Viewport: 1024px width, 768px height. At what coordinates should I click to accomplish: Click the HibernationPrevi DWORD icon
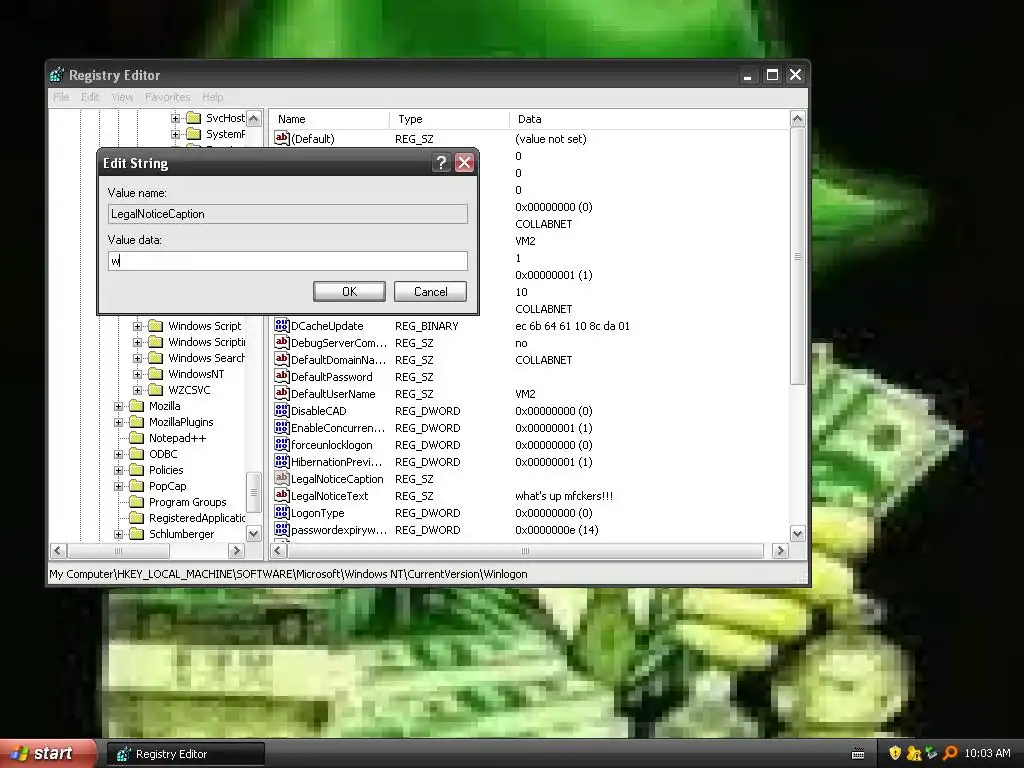(281, 461)
